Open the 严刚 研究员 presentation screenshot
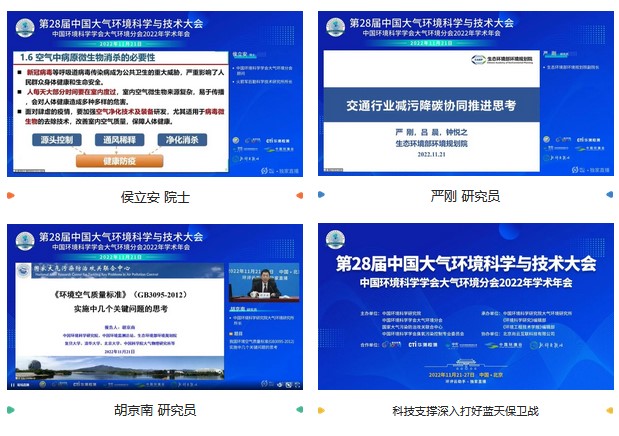Viewport: 619px width, 436px height. pyautogui.click(x=466, y=93)
